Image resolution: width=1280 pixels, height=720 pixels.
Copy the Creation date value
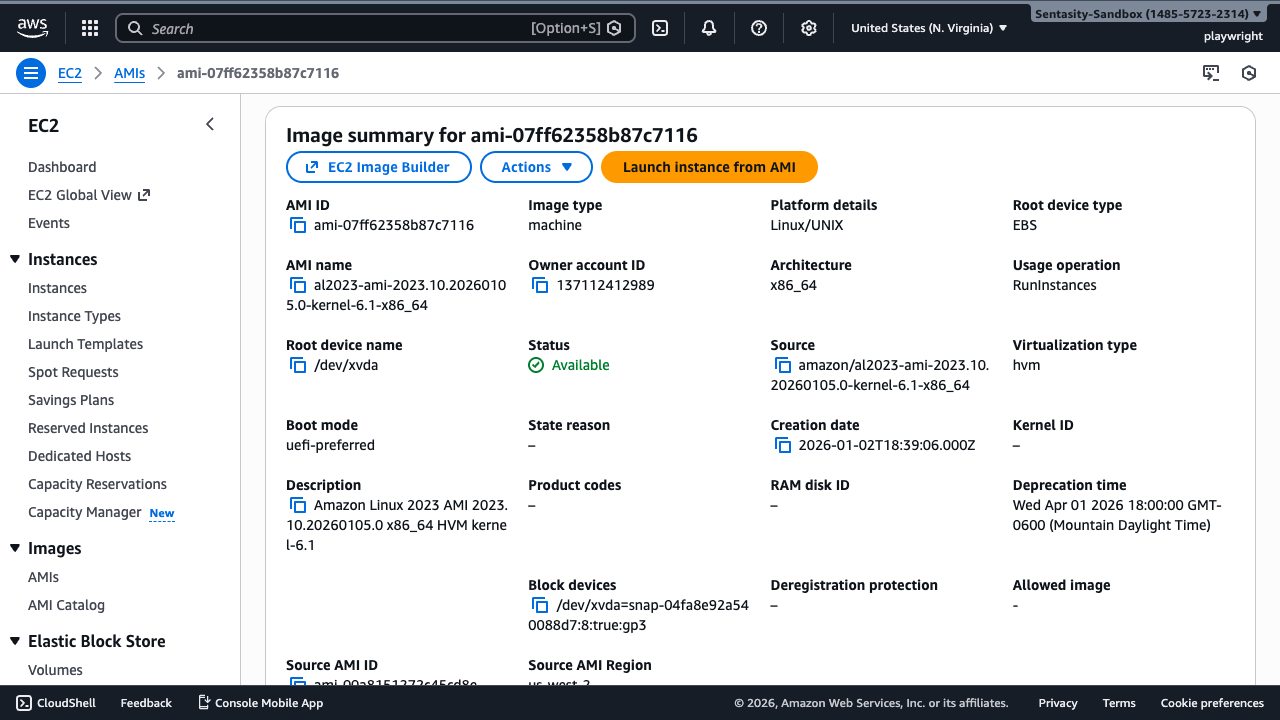tap(783, 446)
